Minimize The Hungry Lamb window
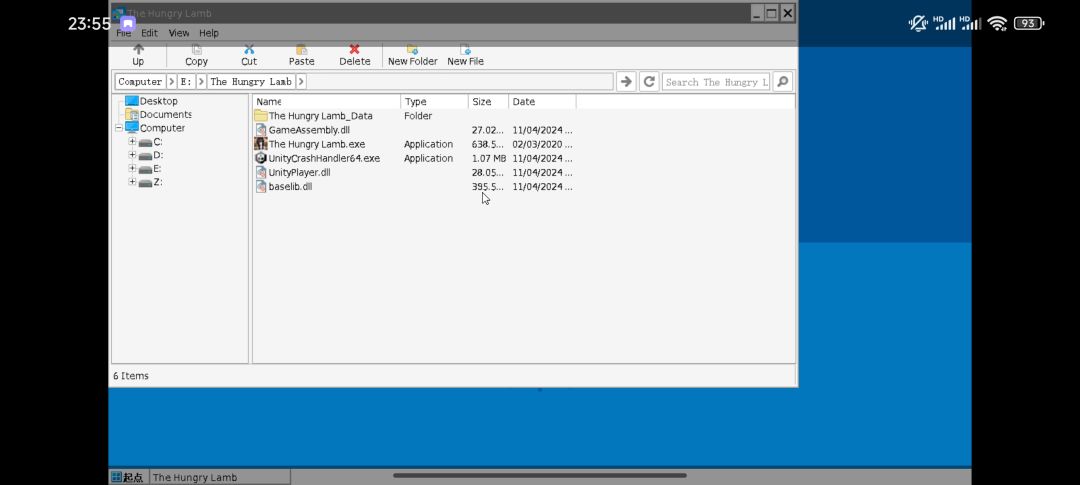 click(757, 13)
